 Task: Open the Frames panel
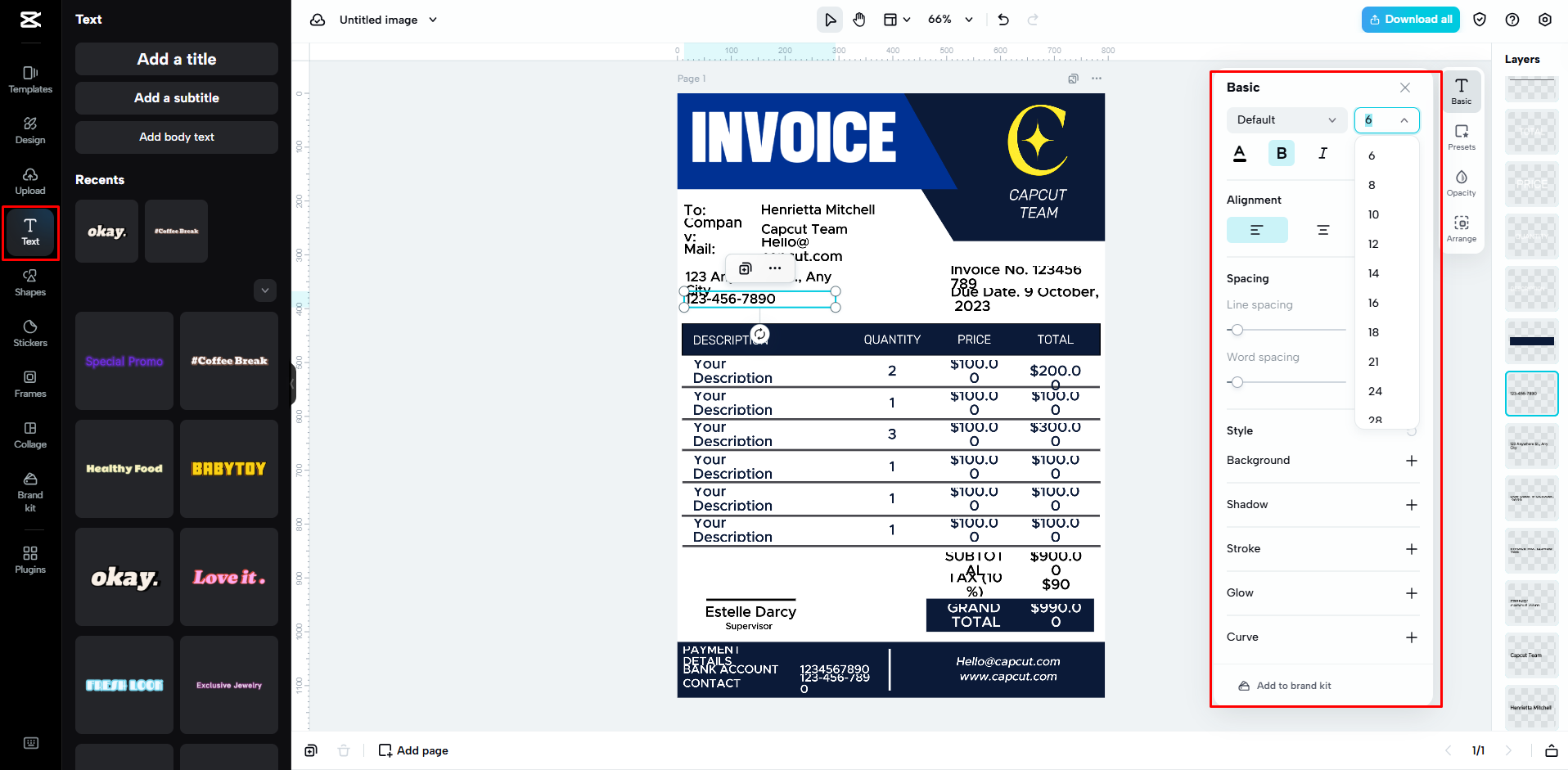point(29,385)
